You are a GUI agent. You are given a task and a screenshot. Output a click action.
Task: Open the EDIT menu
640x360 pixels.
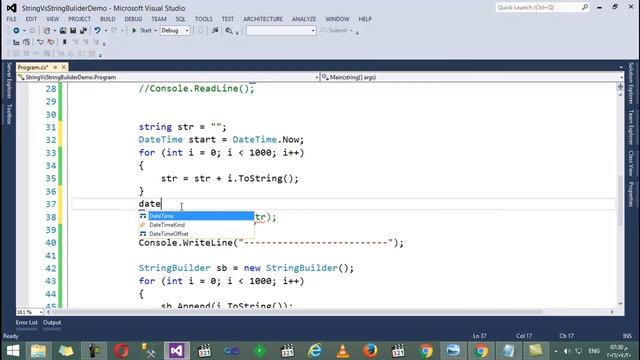[31, 19]
